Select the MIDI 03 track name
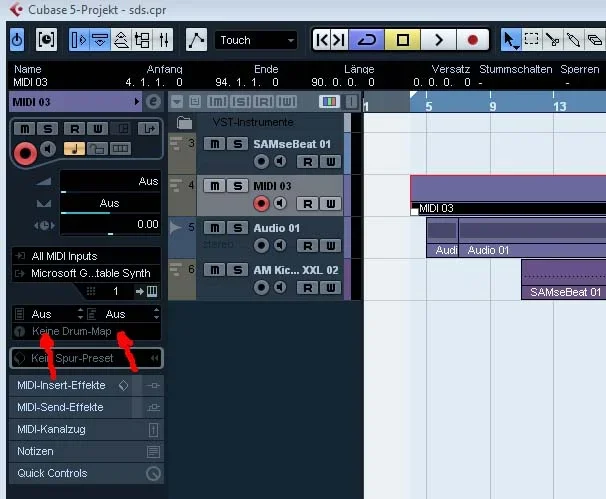Screen dimensions: 606x499 click(x=272, y=186)
